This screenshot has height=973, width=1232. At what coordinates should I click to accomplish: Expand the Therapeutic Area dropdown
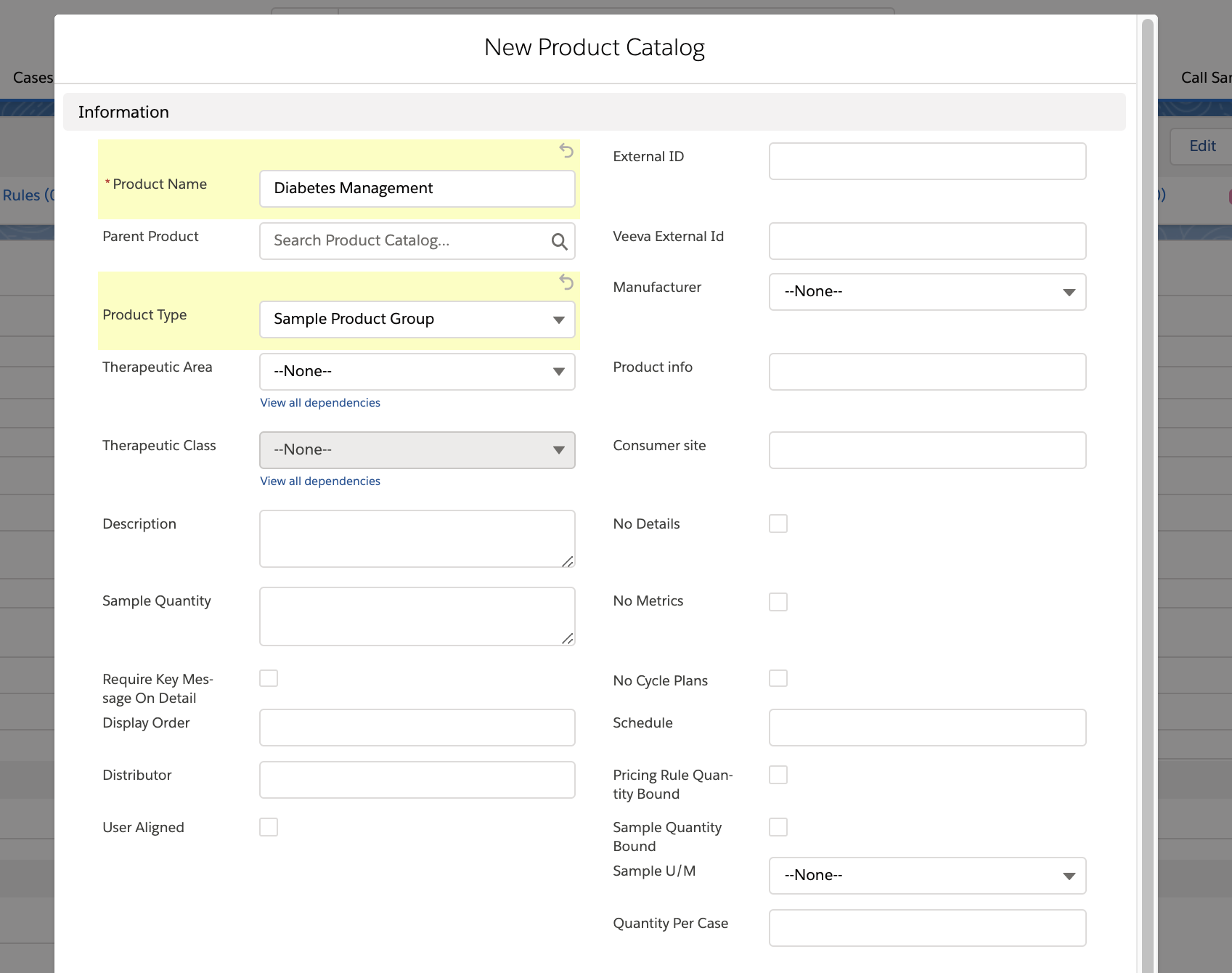(417, 372)
